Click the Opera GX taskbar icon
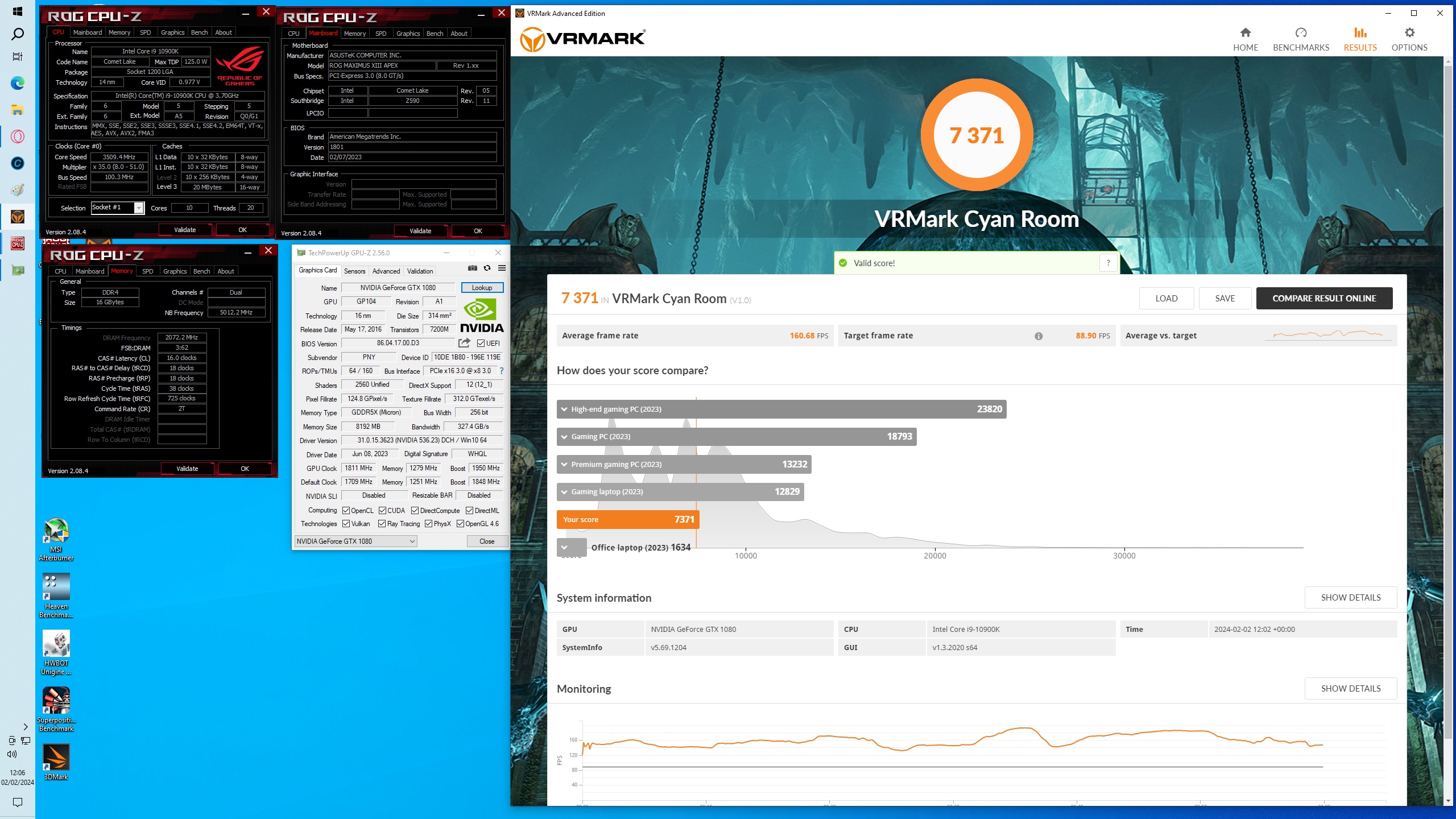 (x=18, y=136)
